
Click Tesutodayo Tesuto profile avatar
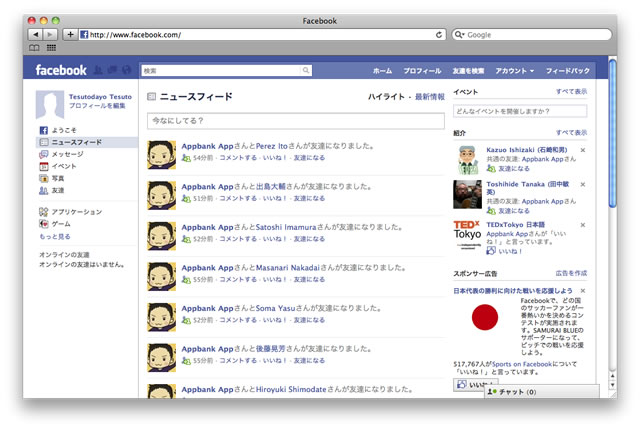pyautogui.click(x=50, y=104)
